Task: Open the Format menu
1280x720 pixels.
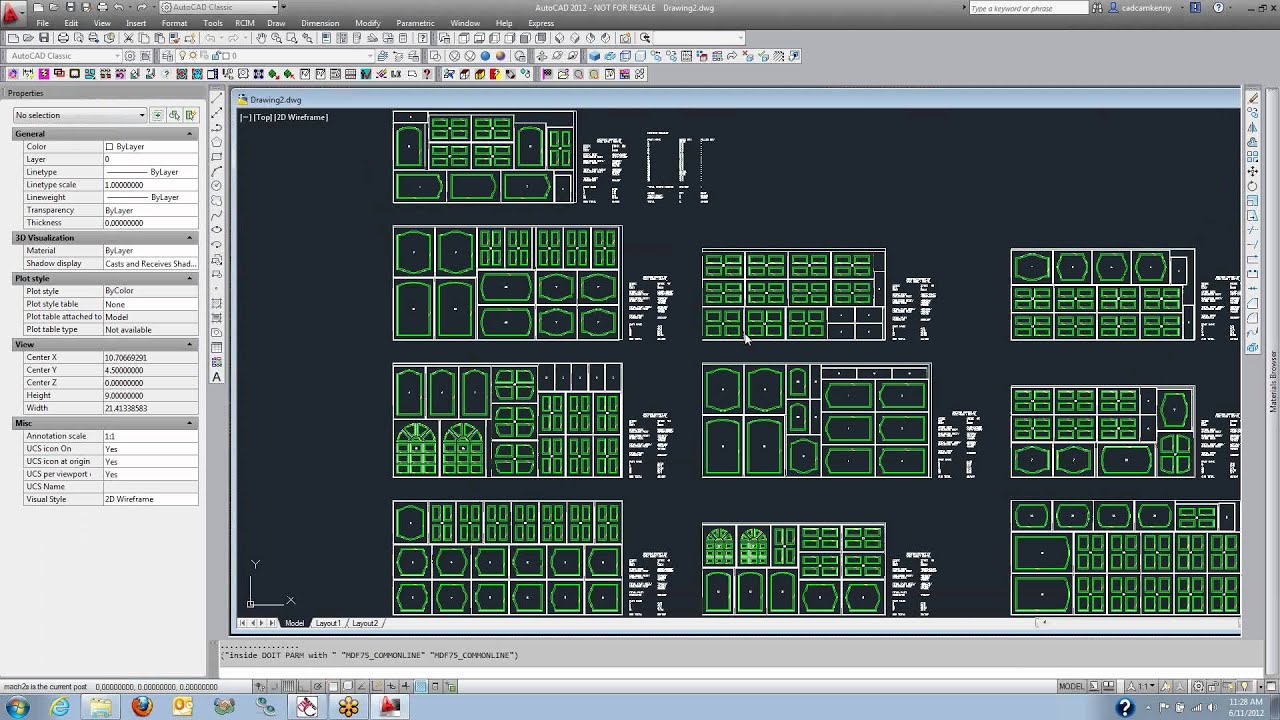Action: 174,23
